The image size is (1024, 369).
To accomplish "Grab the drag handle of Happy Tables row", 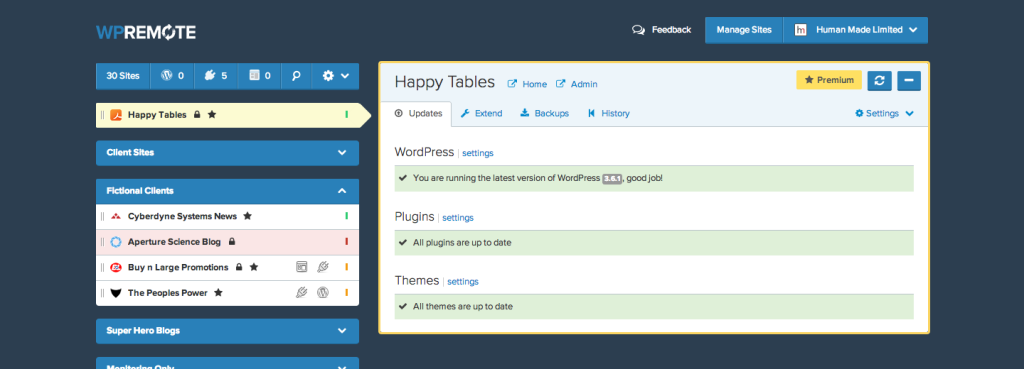I will (103, 115).
